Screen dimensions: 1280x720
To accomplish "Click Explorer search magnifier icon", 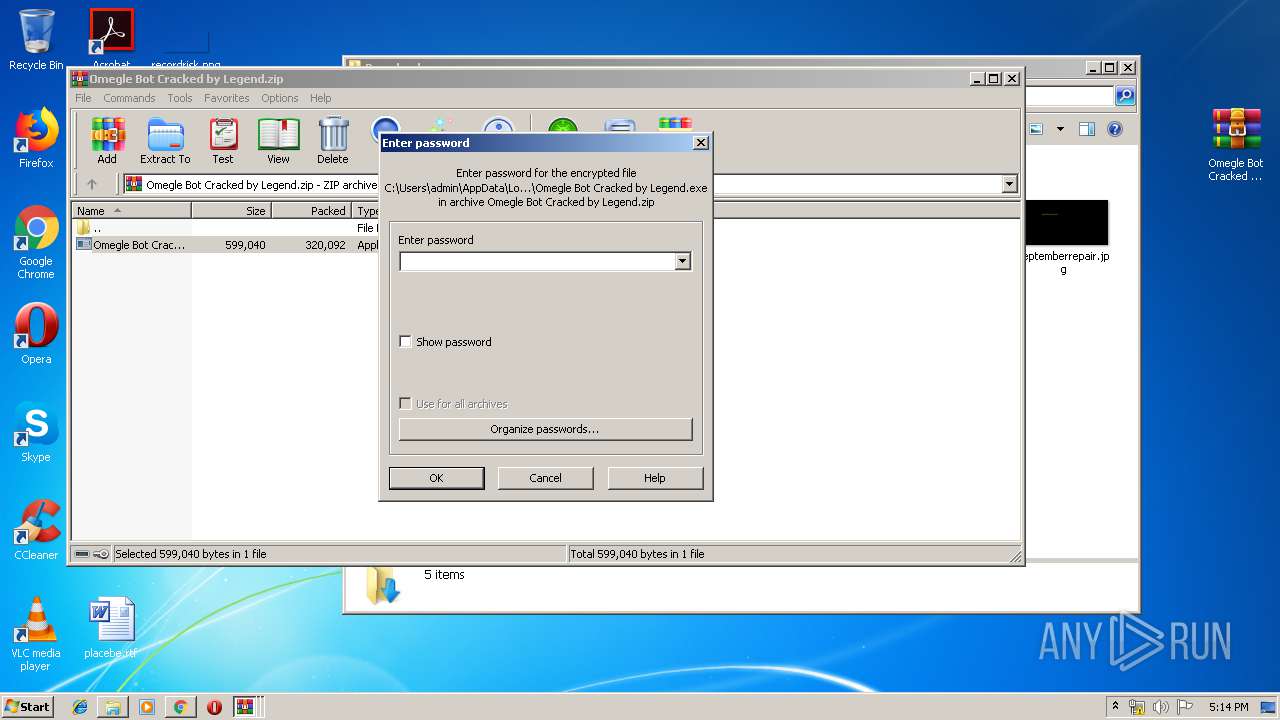I will [x=1125, y=96].
